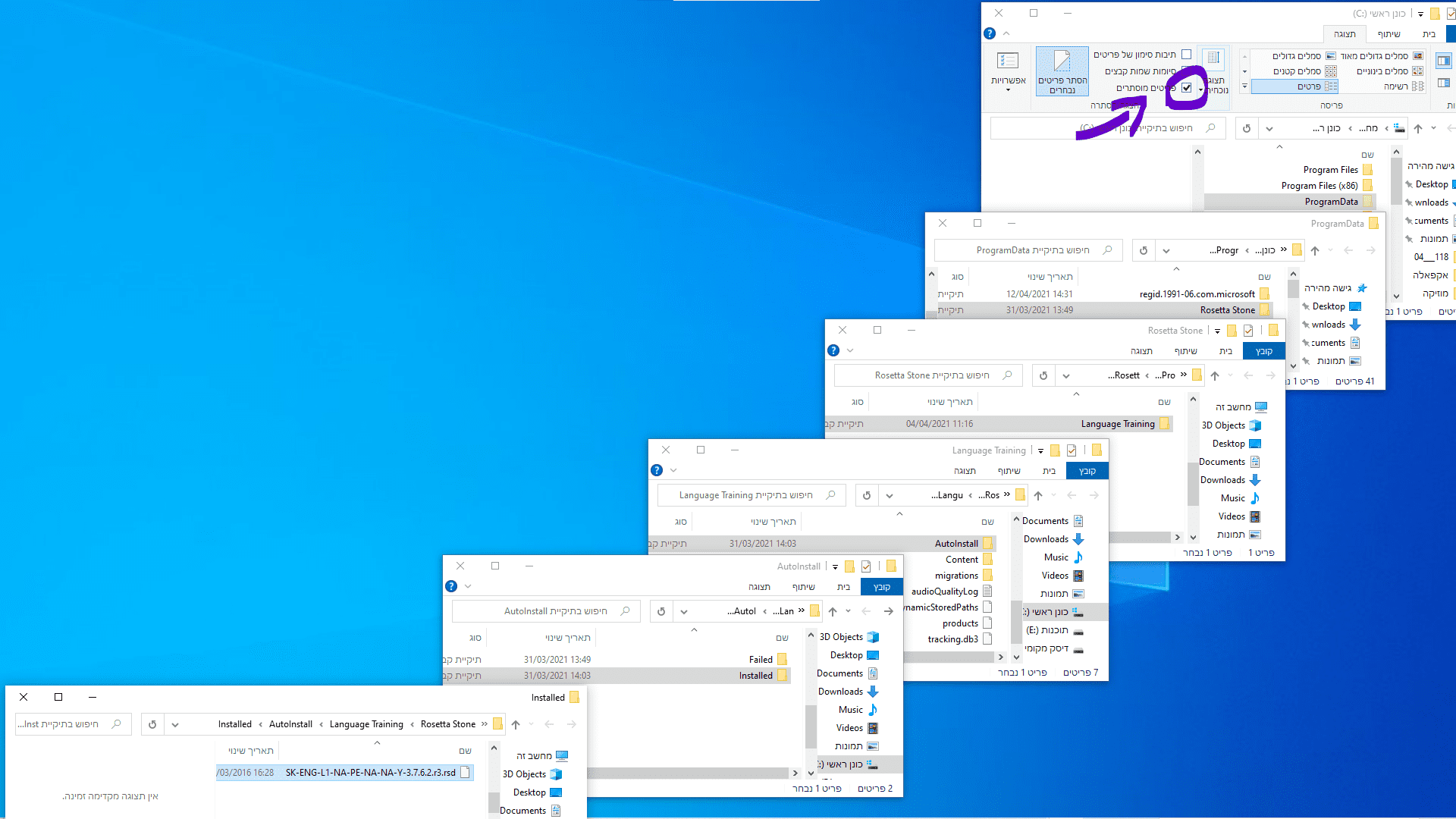
Task: Toggle the File name extensions checkbox
Action: (1187, 71)
